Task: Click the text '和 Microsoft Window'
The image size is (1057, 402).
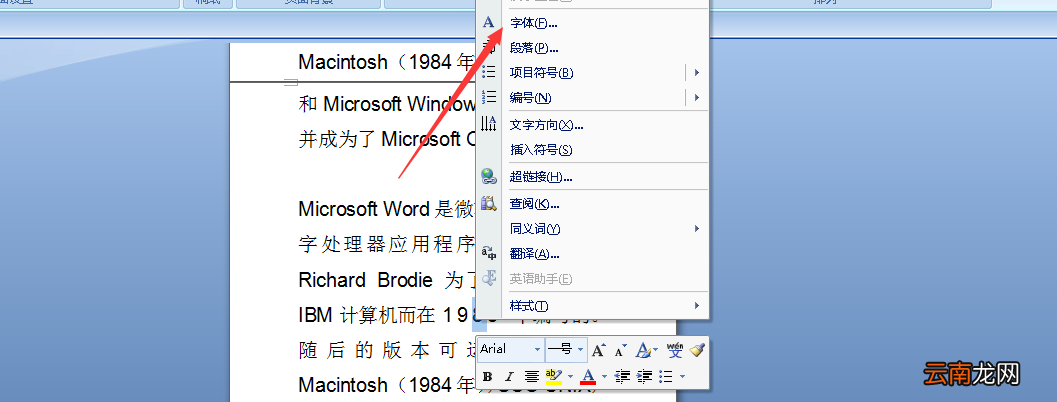Action: click(387, 104)
